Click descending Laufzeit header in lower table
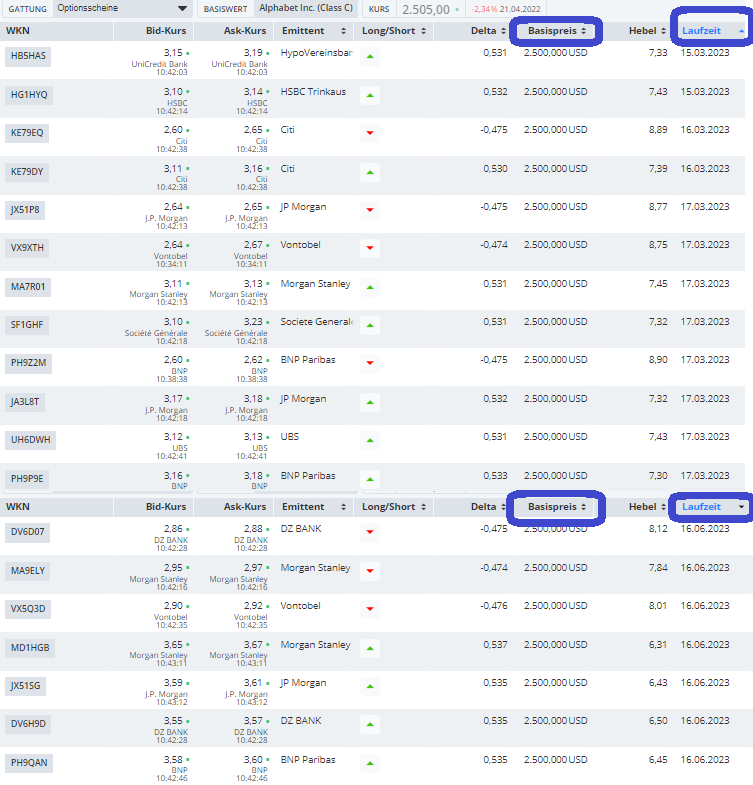The height and width of the screenshot is (785, 753). pos(712,507)
